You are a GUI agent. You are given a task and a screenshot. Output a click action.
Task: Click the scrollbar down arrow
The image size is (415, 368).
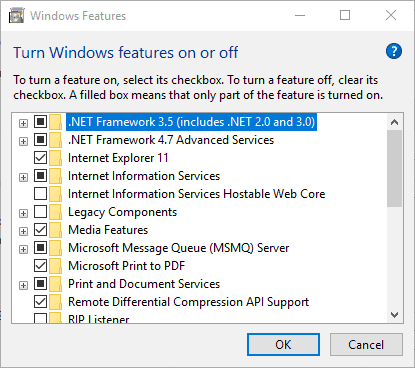click(x=395, y=315)
